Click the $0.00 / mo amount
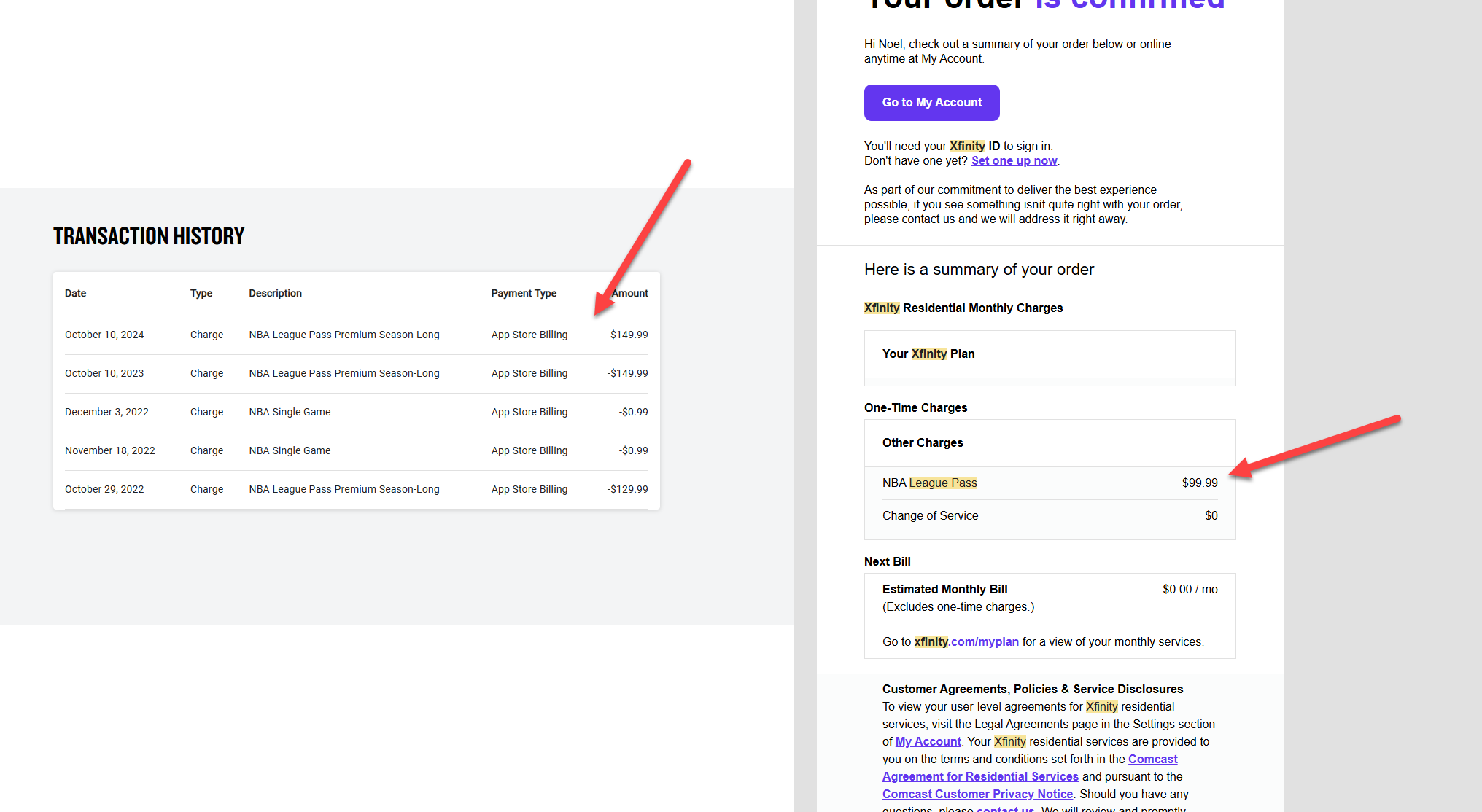The height and width of the screenshot is (812, 1482). [x=1190, y=590]
